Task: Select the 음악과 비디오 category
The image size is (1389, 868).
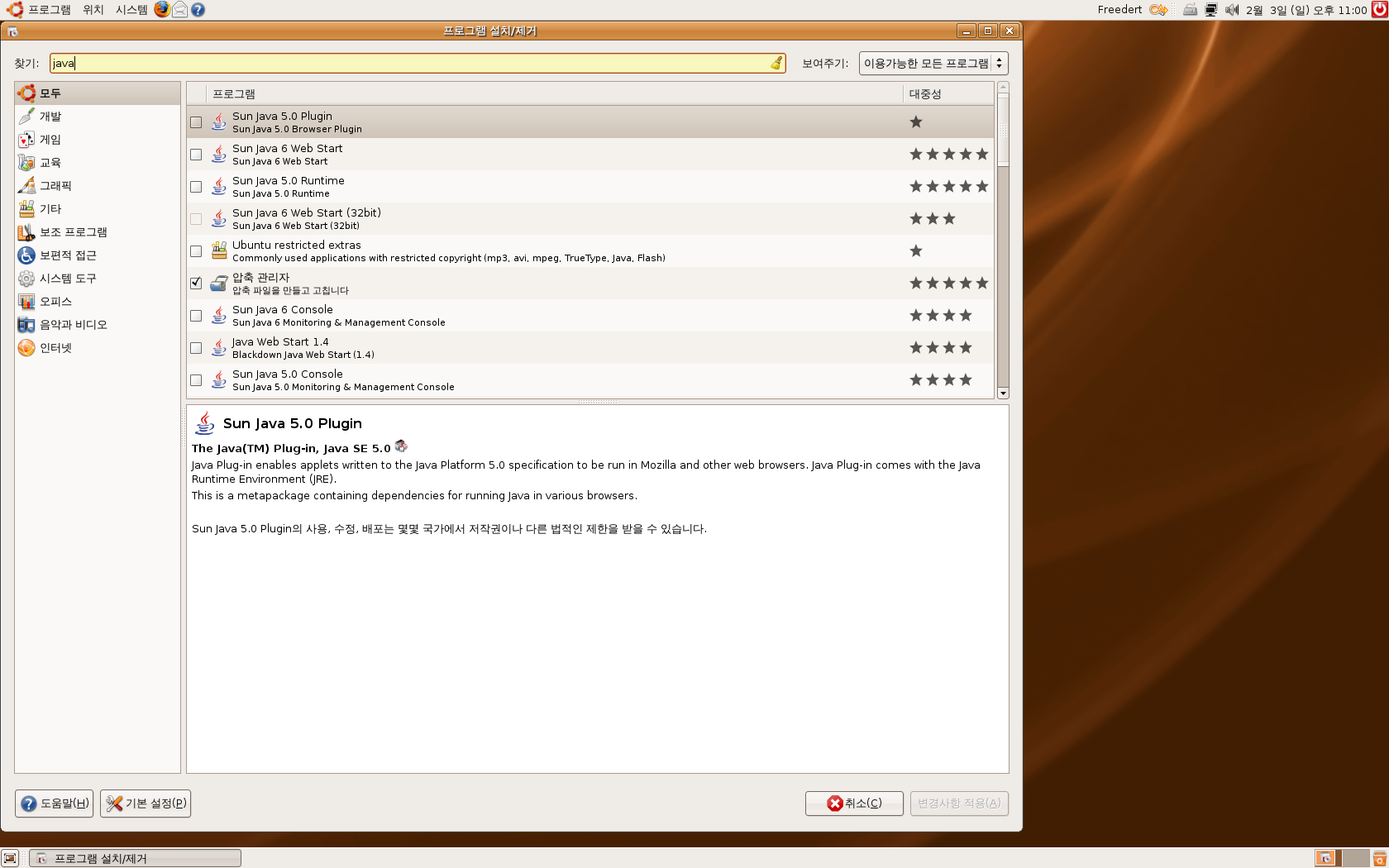Action: [x=98, y=325]
